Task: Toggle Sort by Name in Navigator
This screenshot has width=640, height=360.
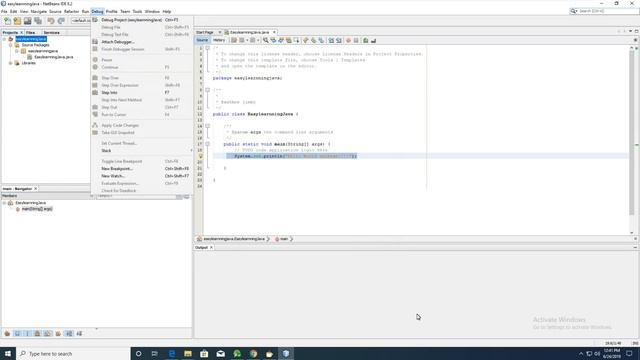Action: [x=69, y=334]
